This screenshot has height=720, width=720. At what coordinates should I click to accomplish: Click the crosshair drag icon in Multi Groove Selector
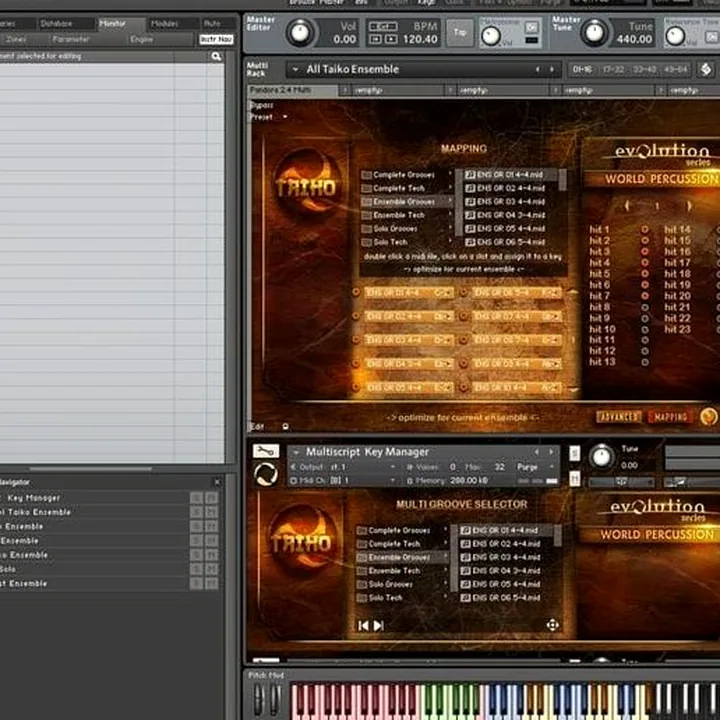click(553, 624)
